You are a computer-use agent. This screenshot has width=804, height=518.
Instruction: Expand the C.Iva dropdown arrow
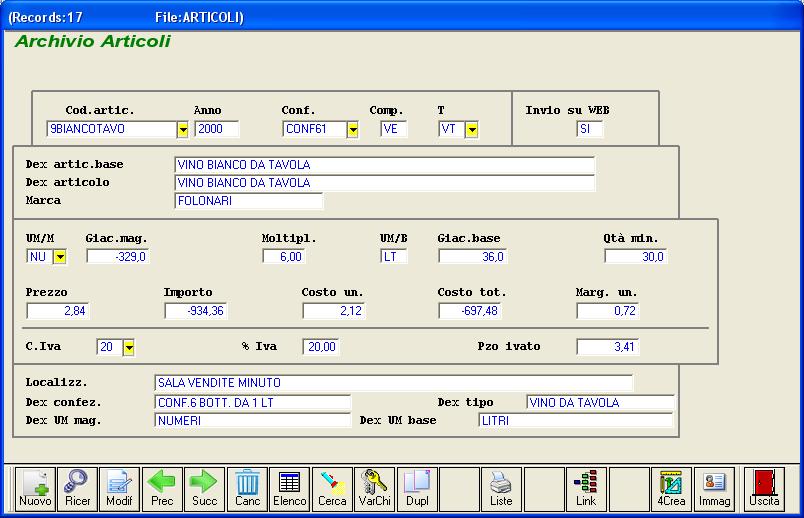[x=128, y=347]
